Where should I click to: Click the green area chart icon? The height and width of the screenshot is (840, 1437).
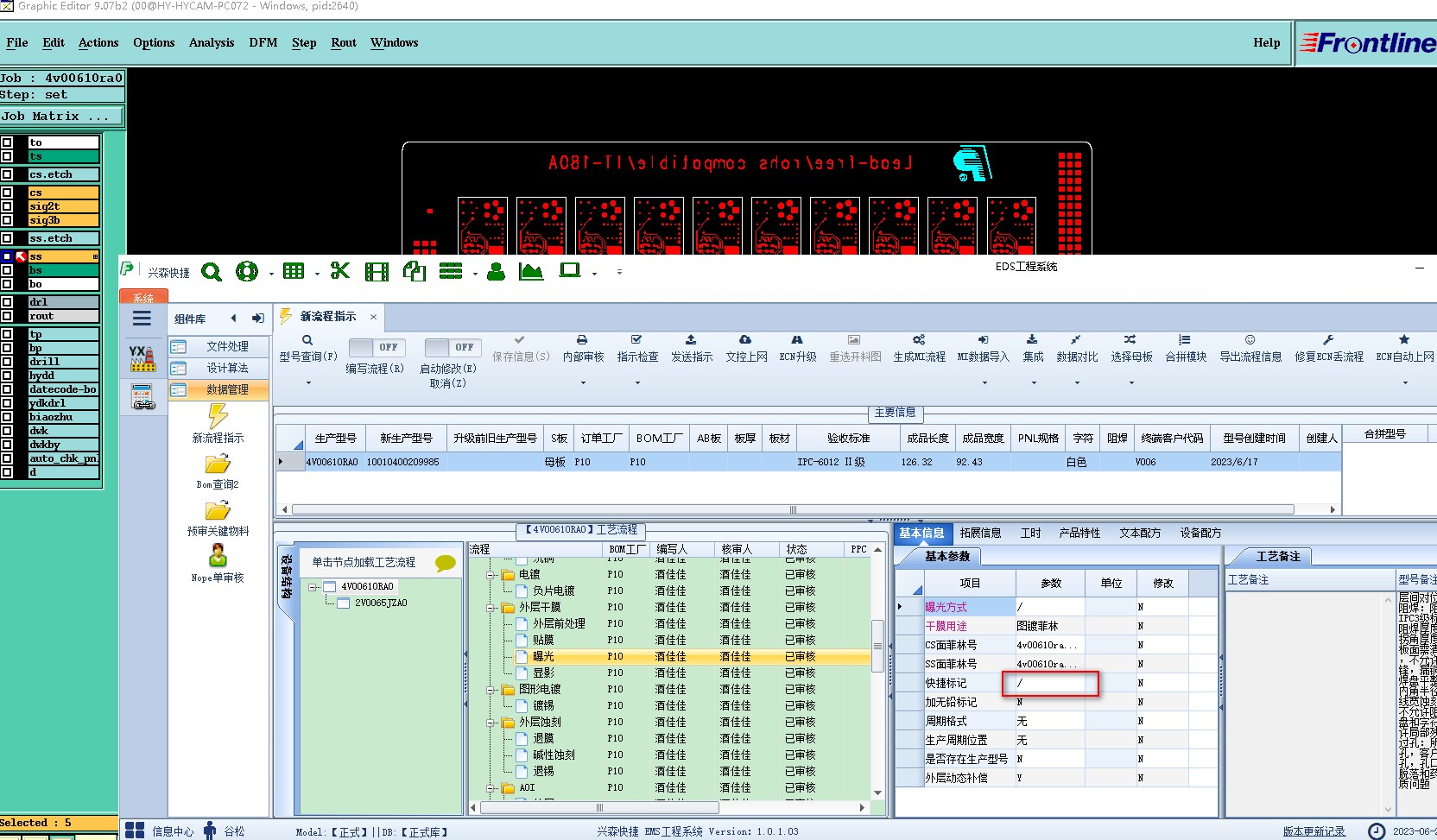pyautogui.click(x=531, y=271)
